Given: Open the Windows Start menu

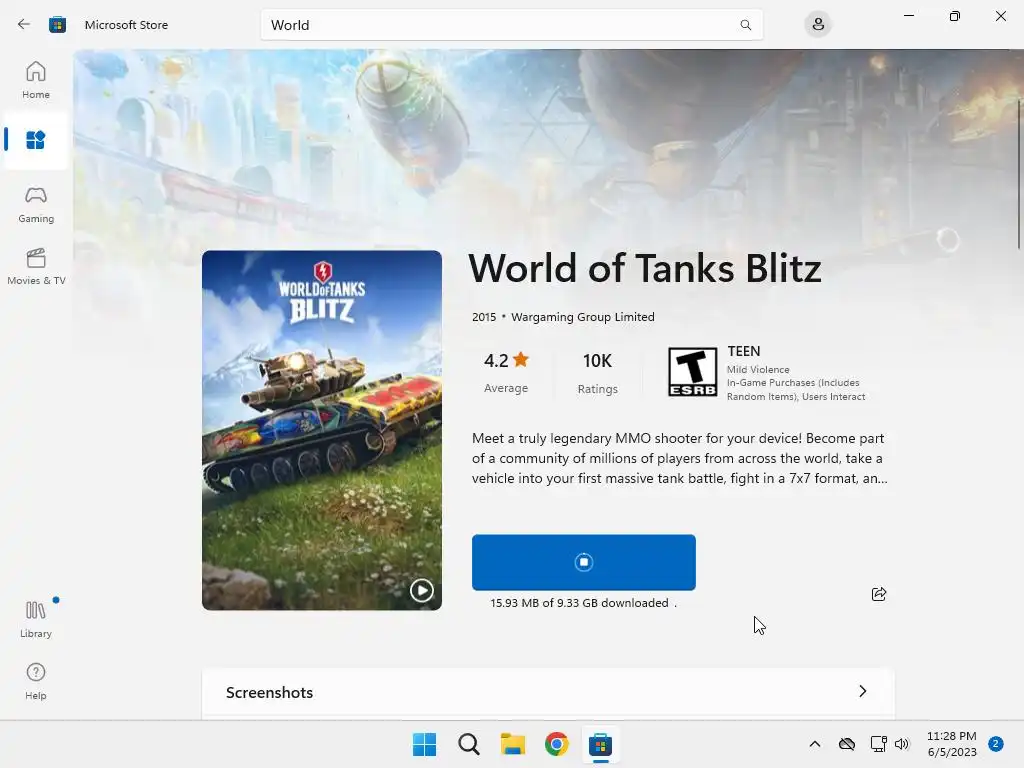Looking at the screenshot, I should pos(424,744).
